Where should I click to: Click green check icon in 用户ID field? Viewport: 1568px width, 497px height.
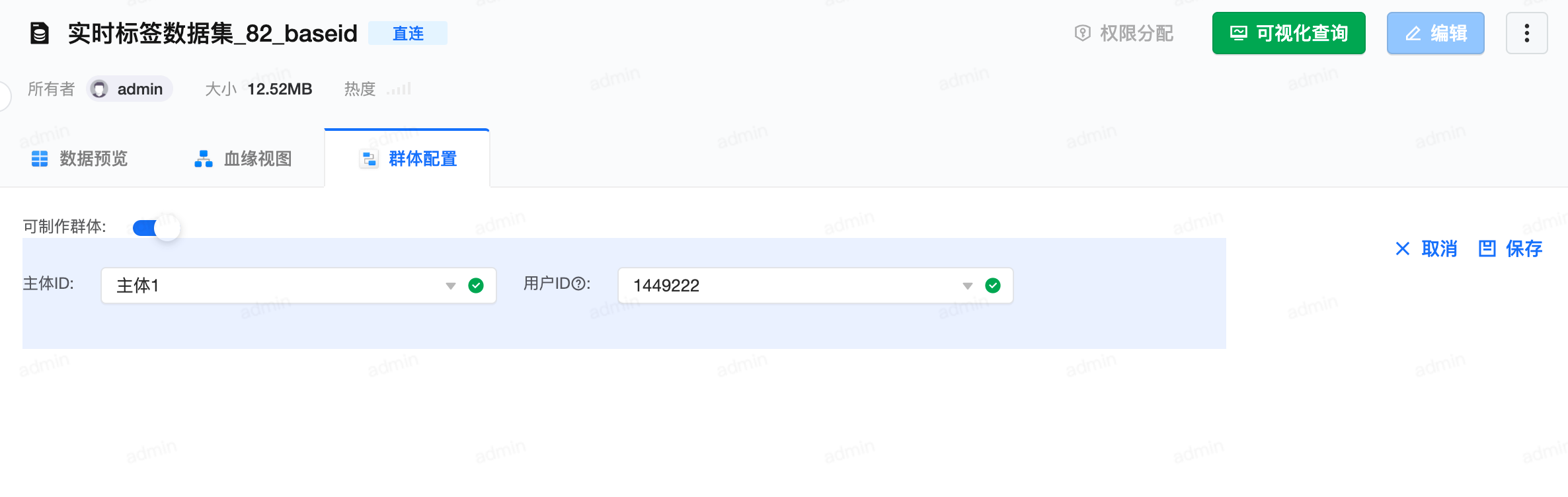point(993,286)
